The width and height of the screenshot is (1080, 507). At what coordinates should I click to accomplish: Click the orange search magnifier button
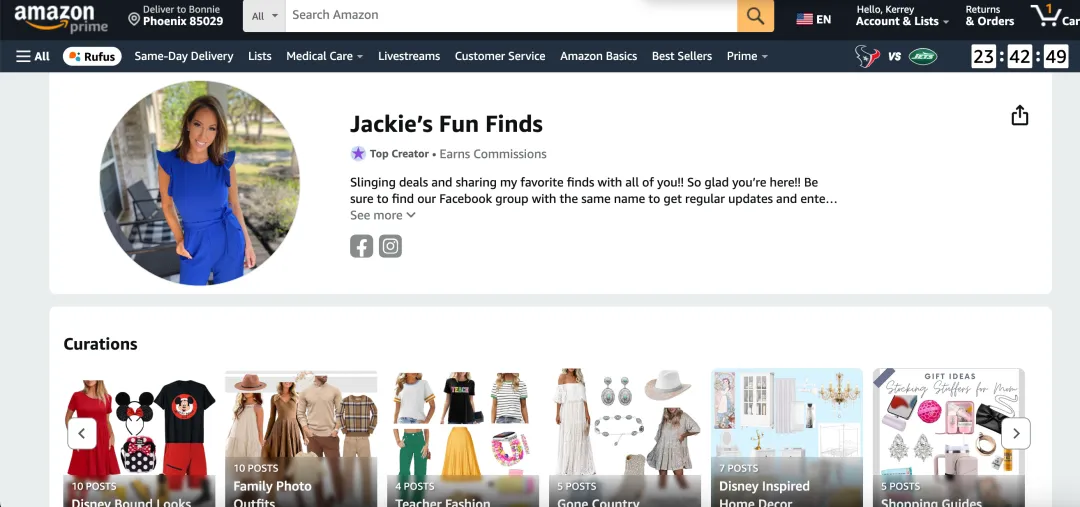[755, 16]
